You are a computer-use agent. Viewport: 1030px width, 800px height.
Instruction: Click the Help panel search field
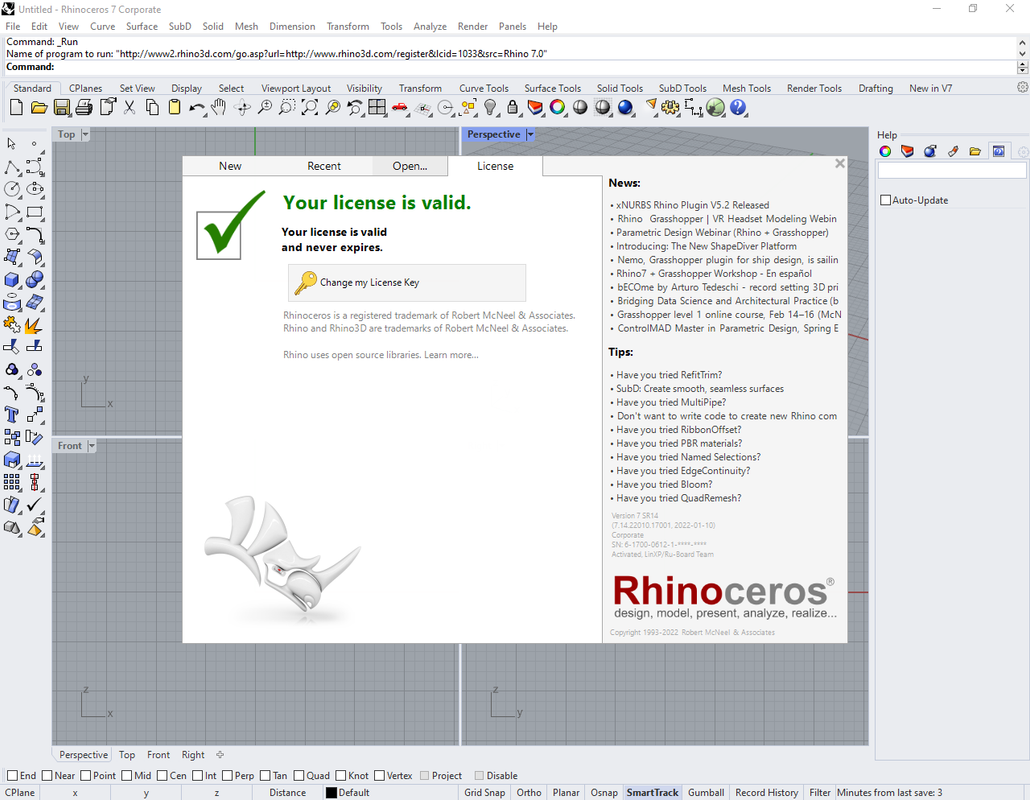[952, 171]
